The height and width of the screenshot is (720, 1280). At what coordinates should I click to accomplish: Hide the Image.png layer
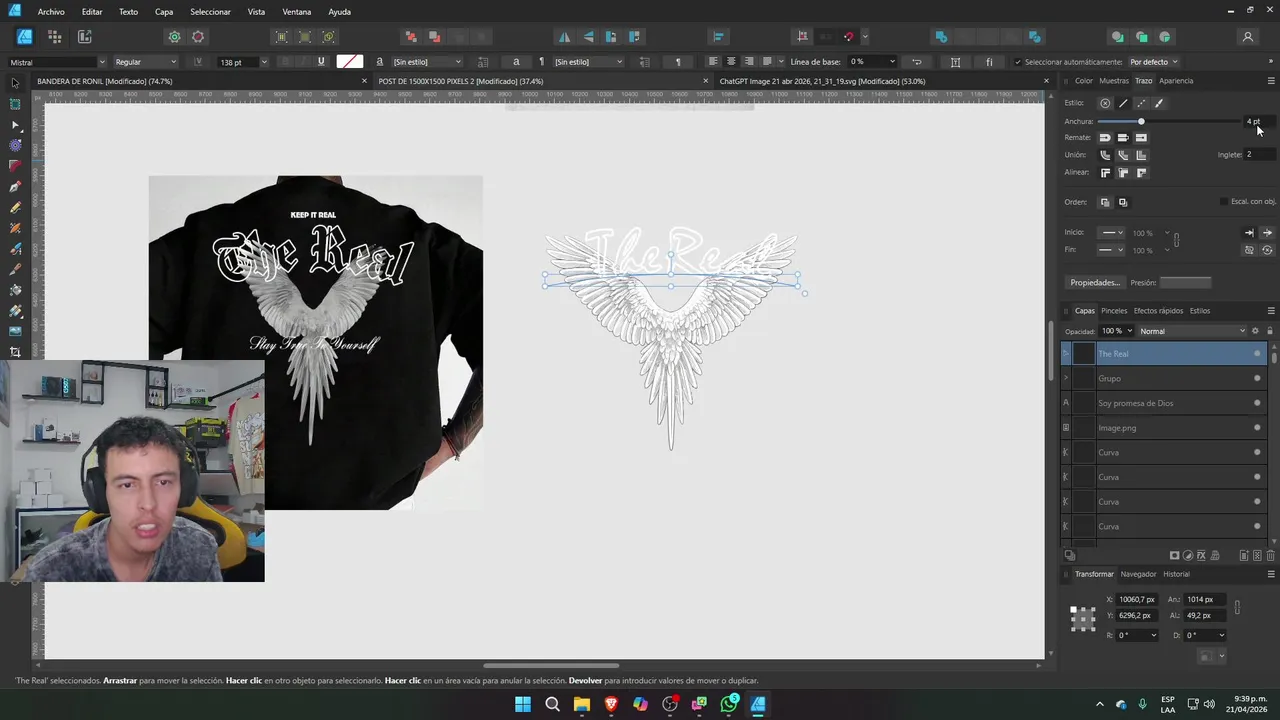[x=1257, y=428]
